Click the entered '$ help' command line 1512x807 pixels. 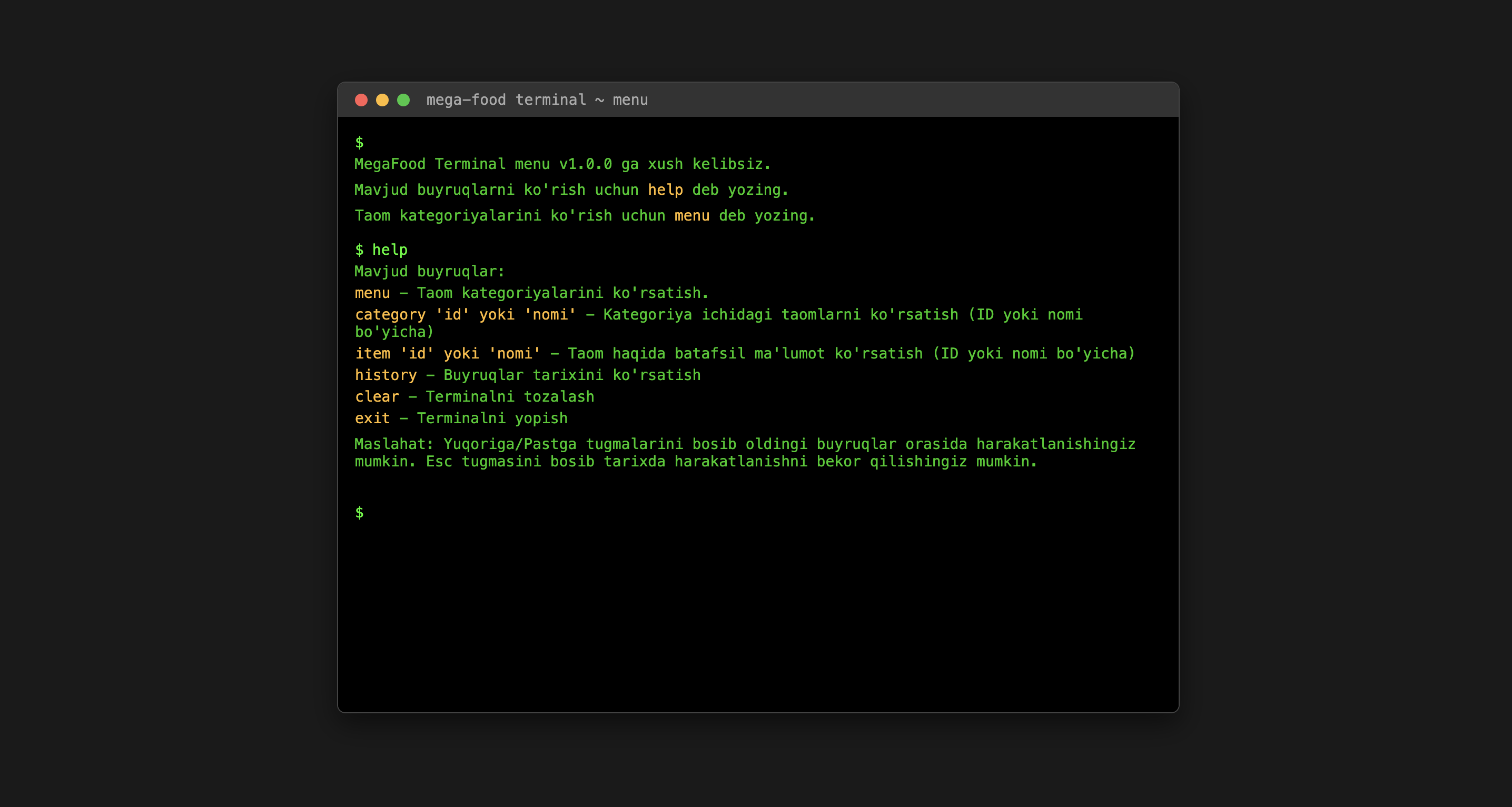381,250
